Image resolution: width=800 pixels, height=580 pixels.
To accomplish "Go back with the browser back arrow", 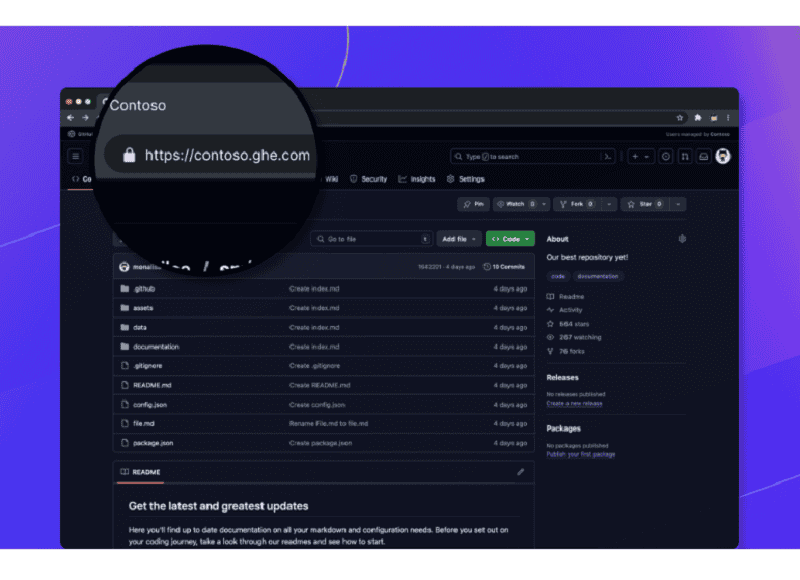I will coord(70,118).
